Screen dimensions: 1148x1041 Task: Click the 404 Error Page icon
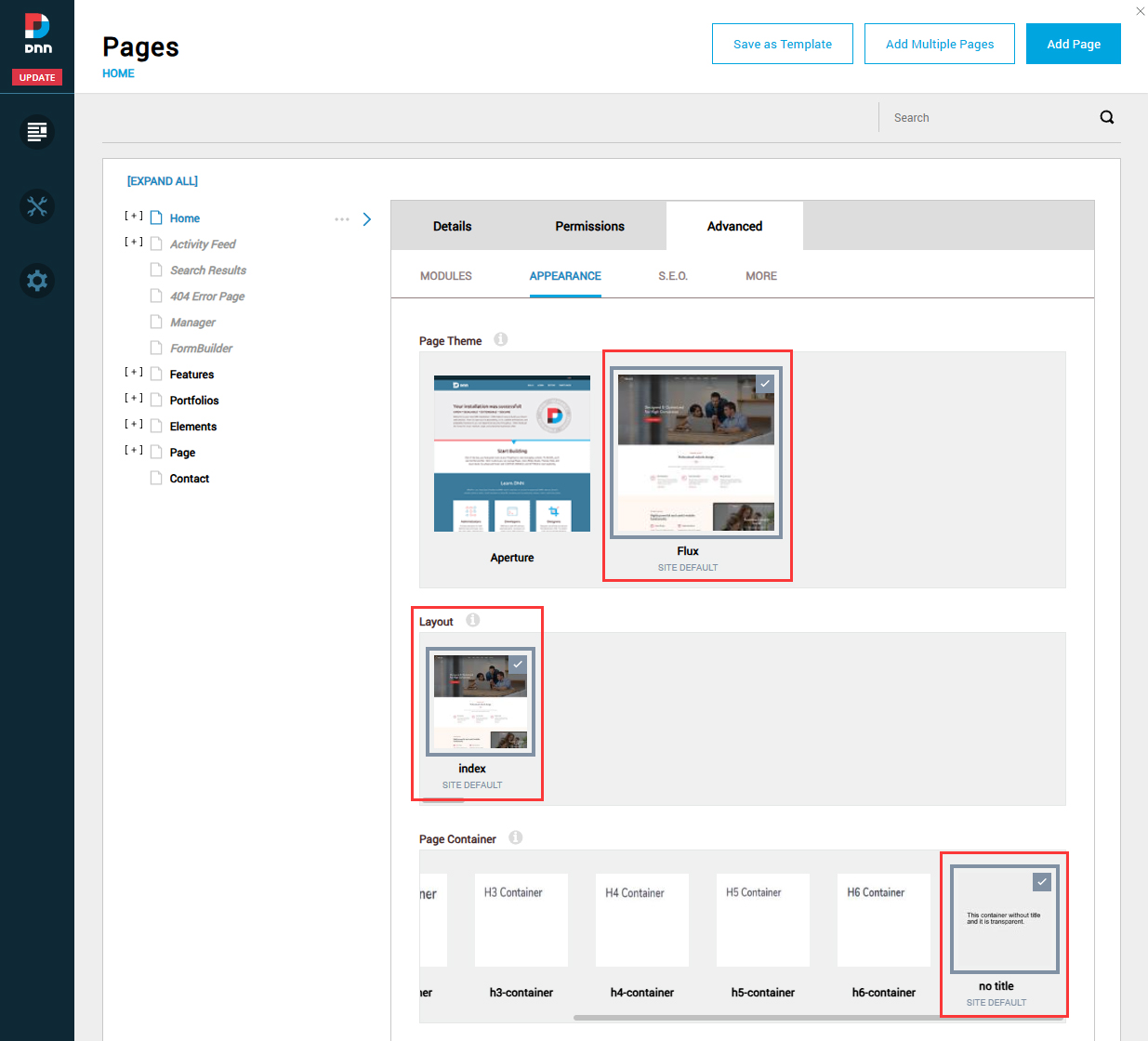(x=156, y=296)
